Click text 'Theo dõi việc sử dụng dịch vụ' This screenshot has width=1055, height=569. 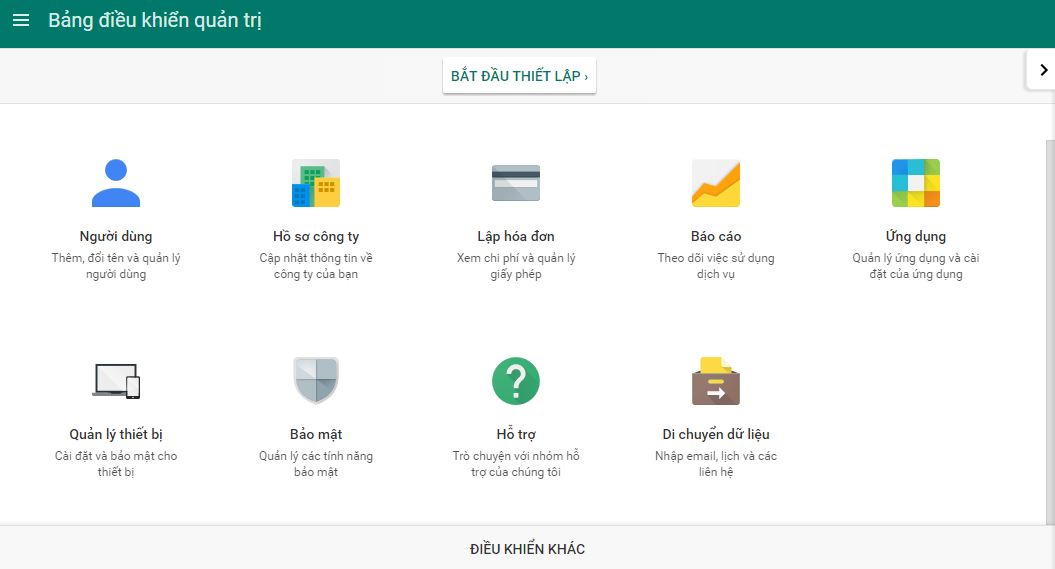tap(716, 266)
